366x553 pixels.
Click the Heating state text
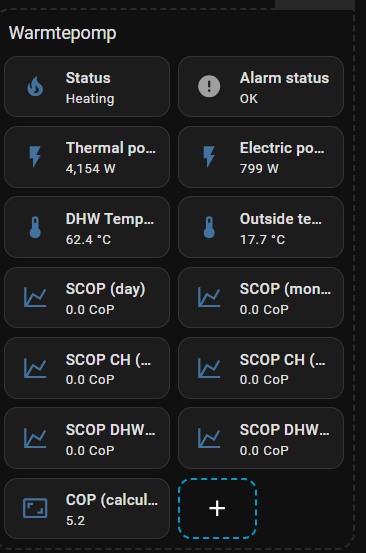point(90,99)
